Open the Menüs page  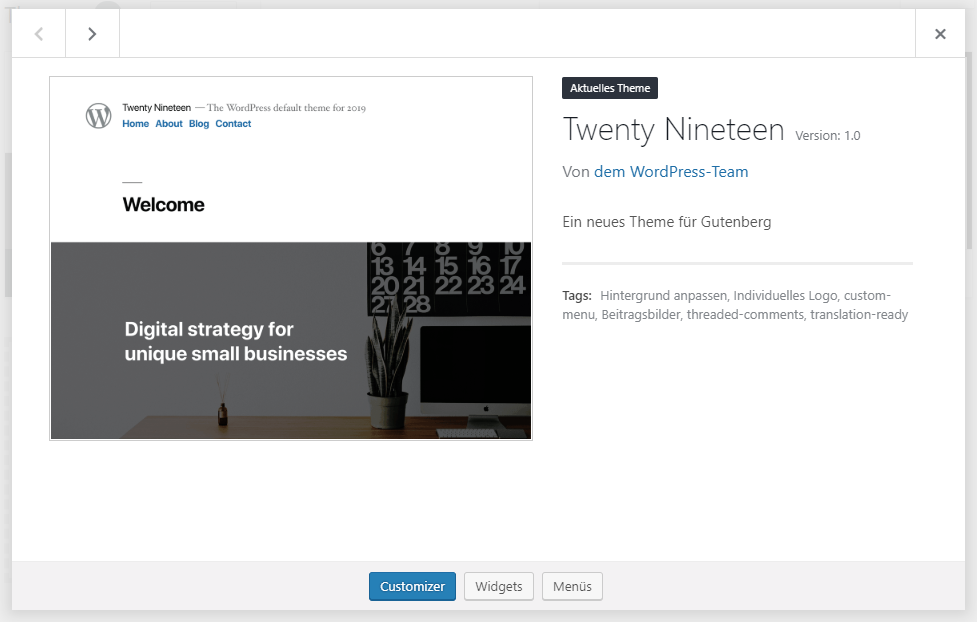572,586
